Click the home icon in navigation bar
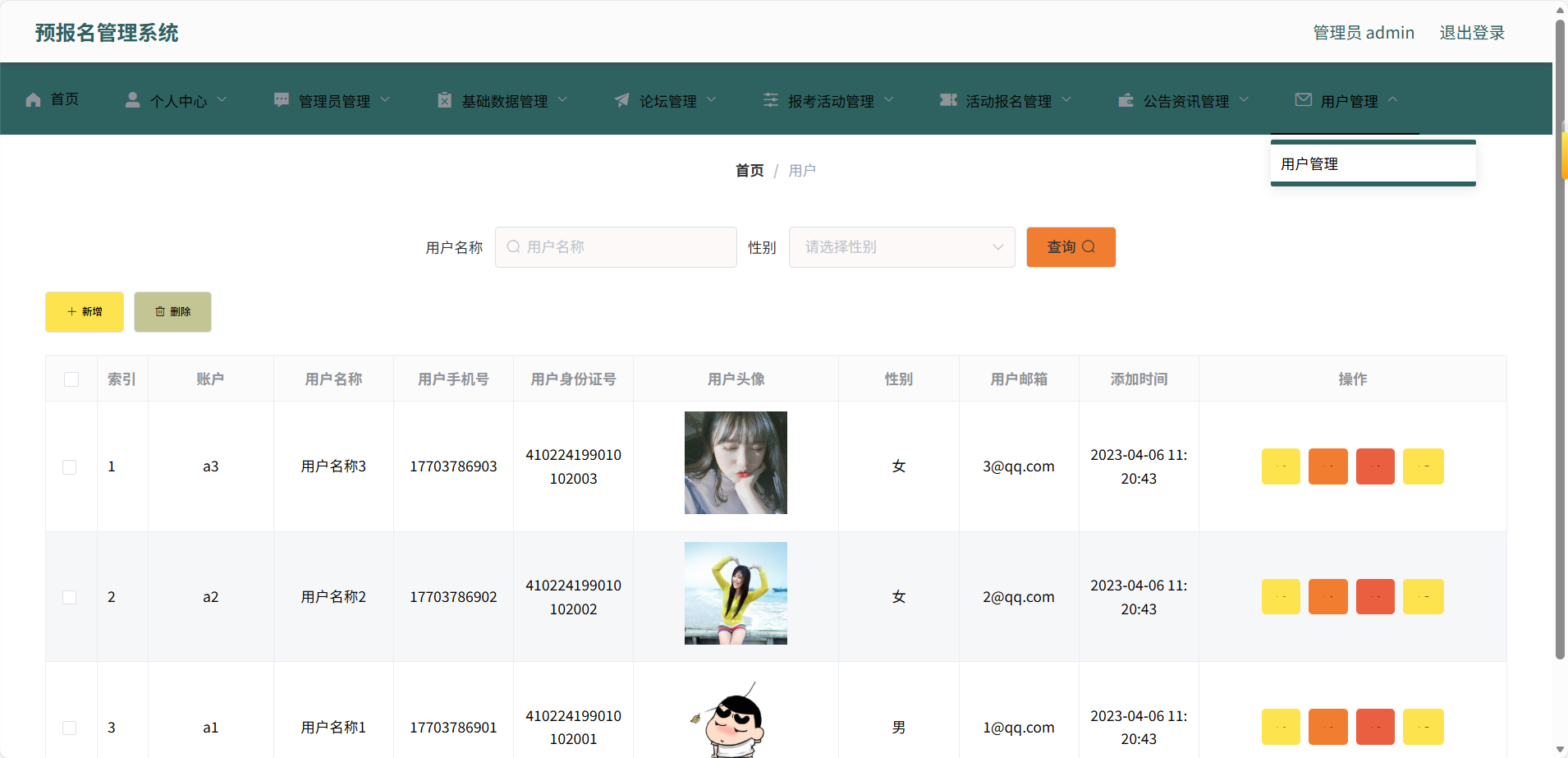Viewport: 1568px width, 758px height. pyautogui.click(x=33, y=100)
